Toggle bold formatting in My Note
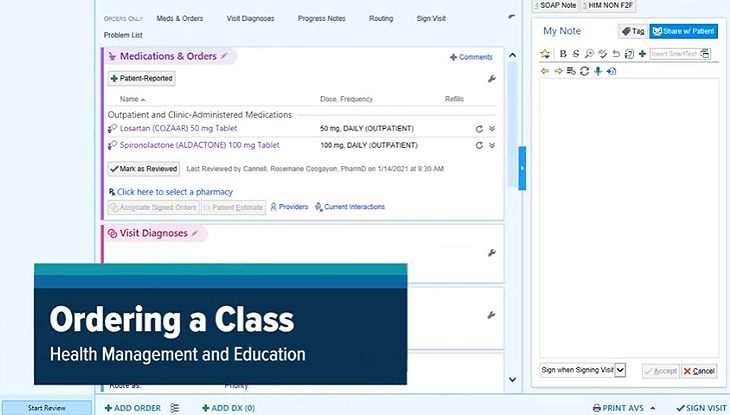 tap(563, 53)
